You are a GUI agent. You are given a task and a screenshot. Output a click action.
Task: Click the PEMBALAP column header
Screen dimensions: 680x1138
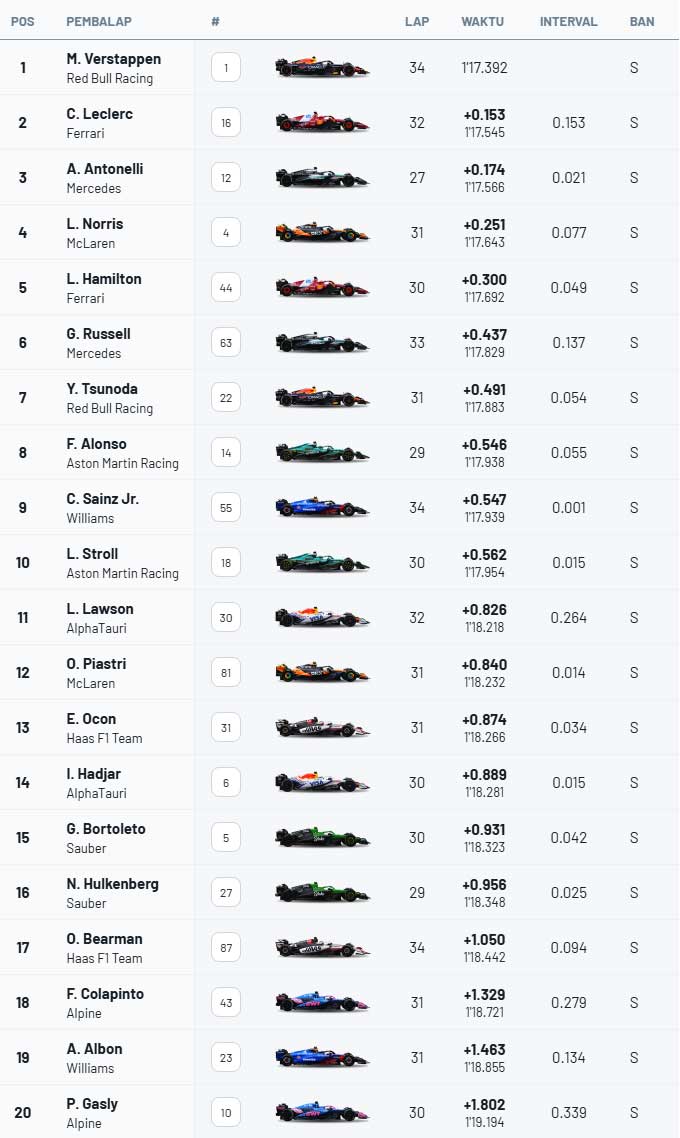(x=99, y=22)
